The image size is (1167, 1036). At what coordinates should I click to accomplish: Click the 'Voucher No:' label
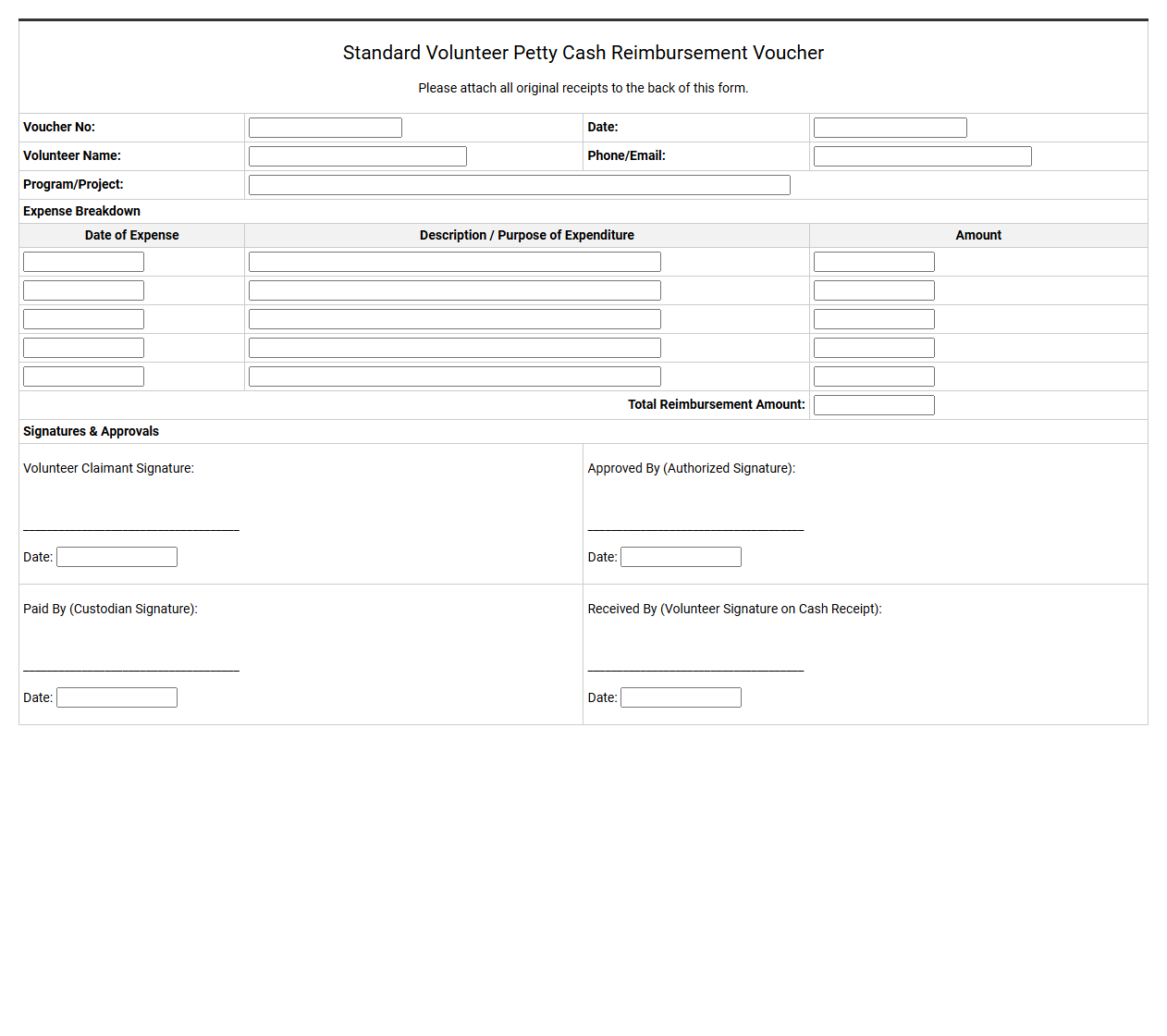pos(59,127)
